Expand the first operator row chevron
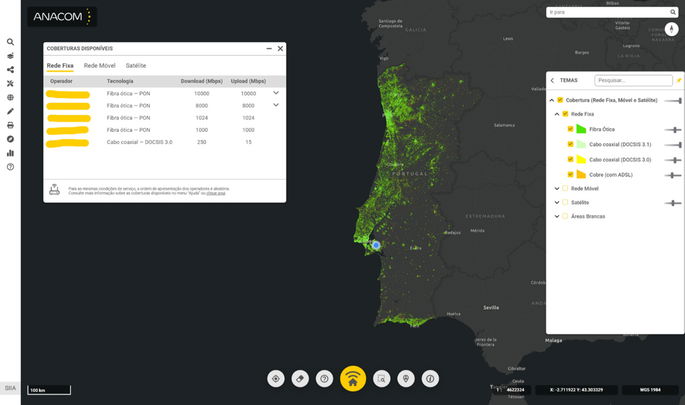Viewport: 685px width, 405px height. point(276,93)
